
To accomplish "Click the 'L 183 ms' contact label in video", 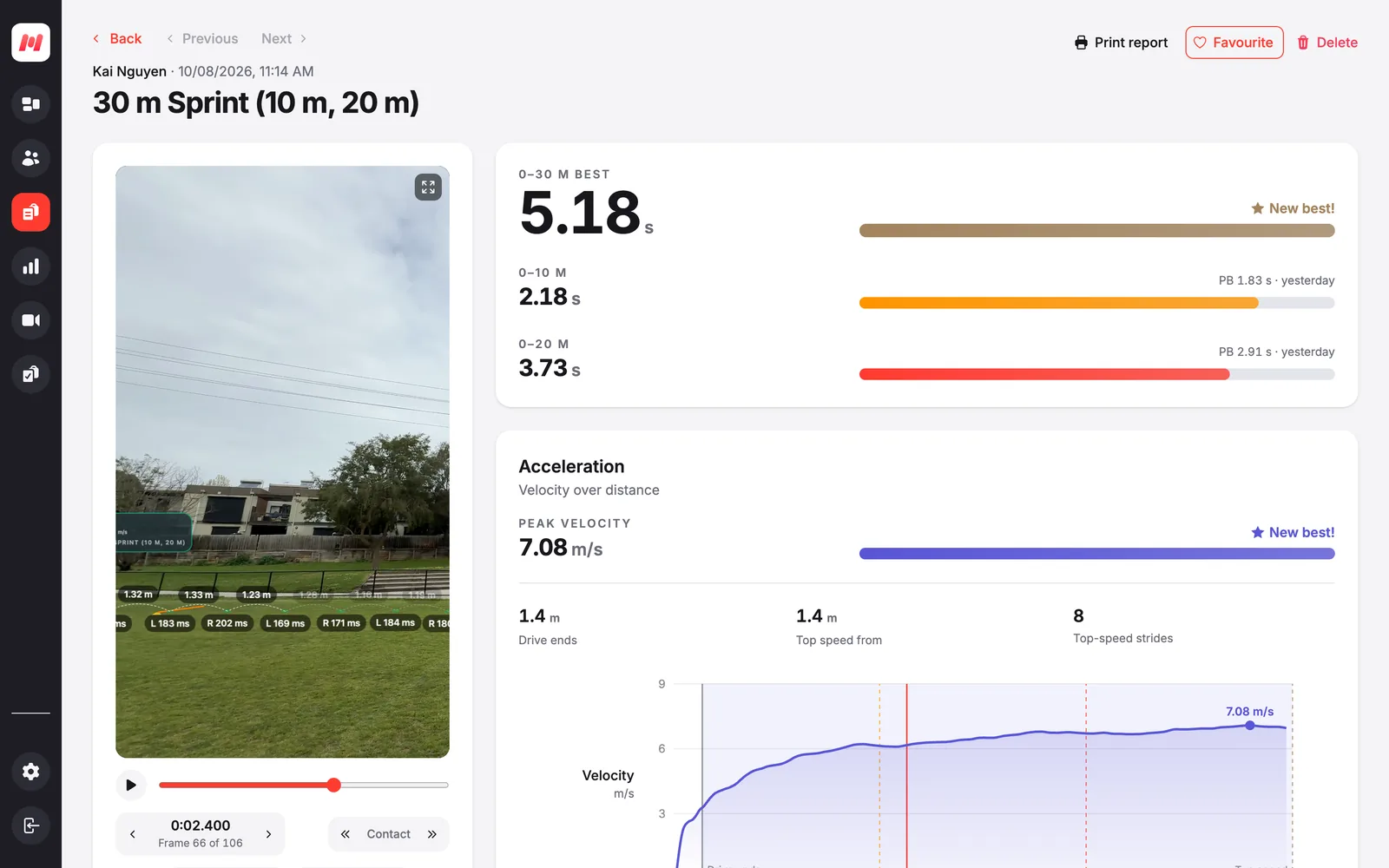I will pos(169,623).
